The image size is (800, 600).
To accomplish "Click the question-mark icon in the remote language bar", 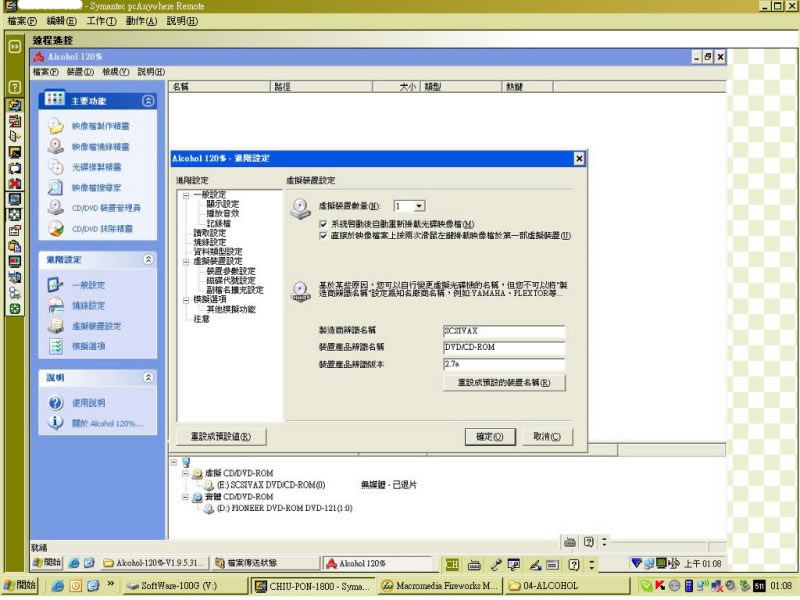I will pyautogui.click(x=574, y=564).
